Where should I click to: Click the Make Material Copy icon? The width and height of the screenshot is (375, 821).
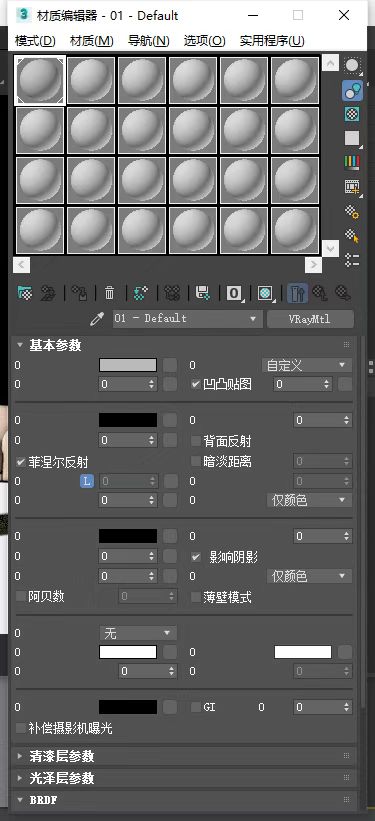coord(140,293)
